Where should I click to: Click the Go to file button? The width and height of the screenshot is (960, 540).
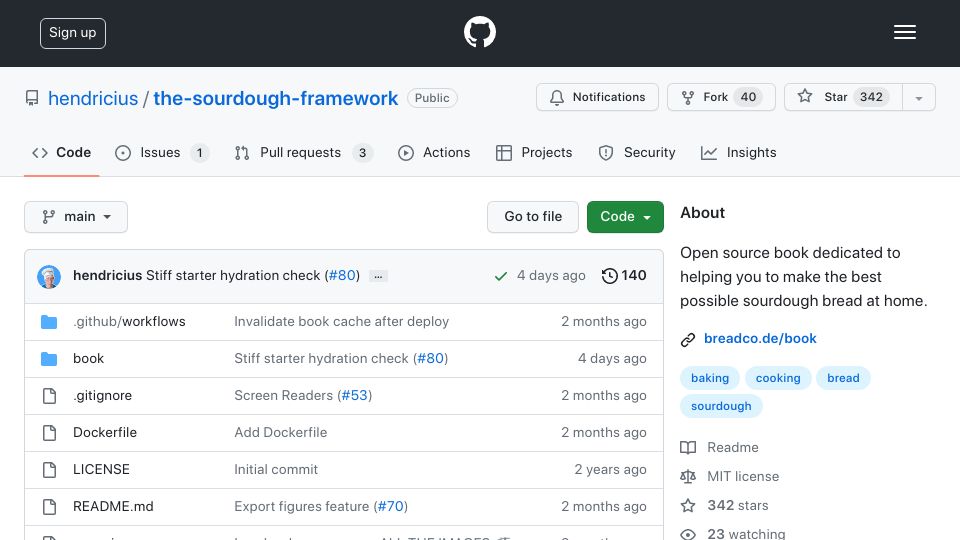click(x=533, y=217)
